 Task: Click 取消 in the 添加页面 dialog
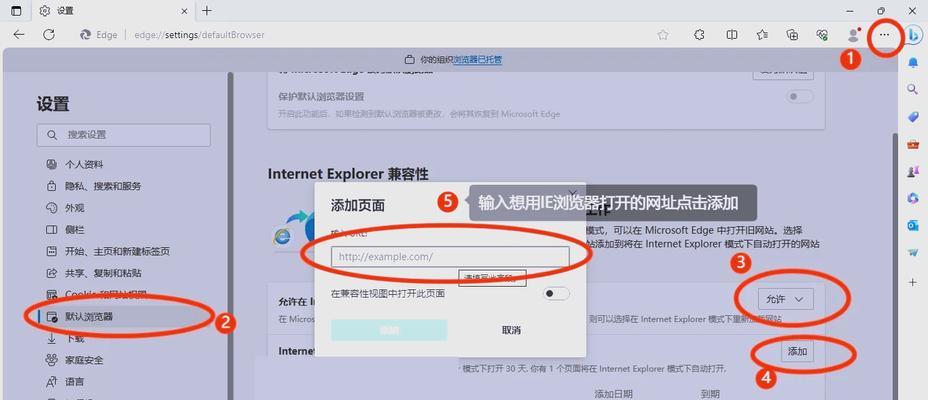pyautogui.click(x=511, y=330)
